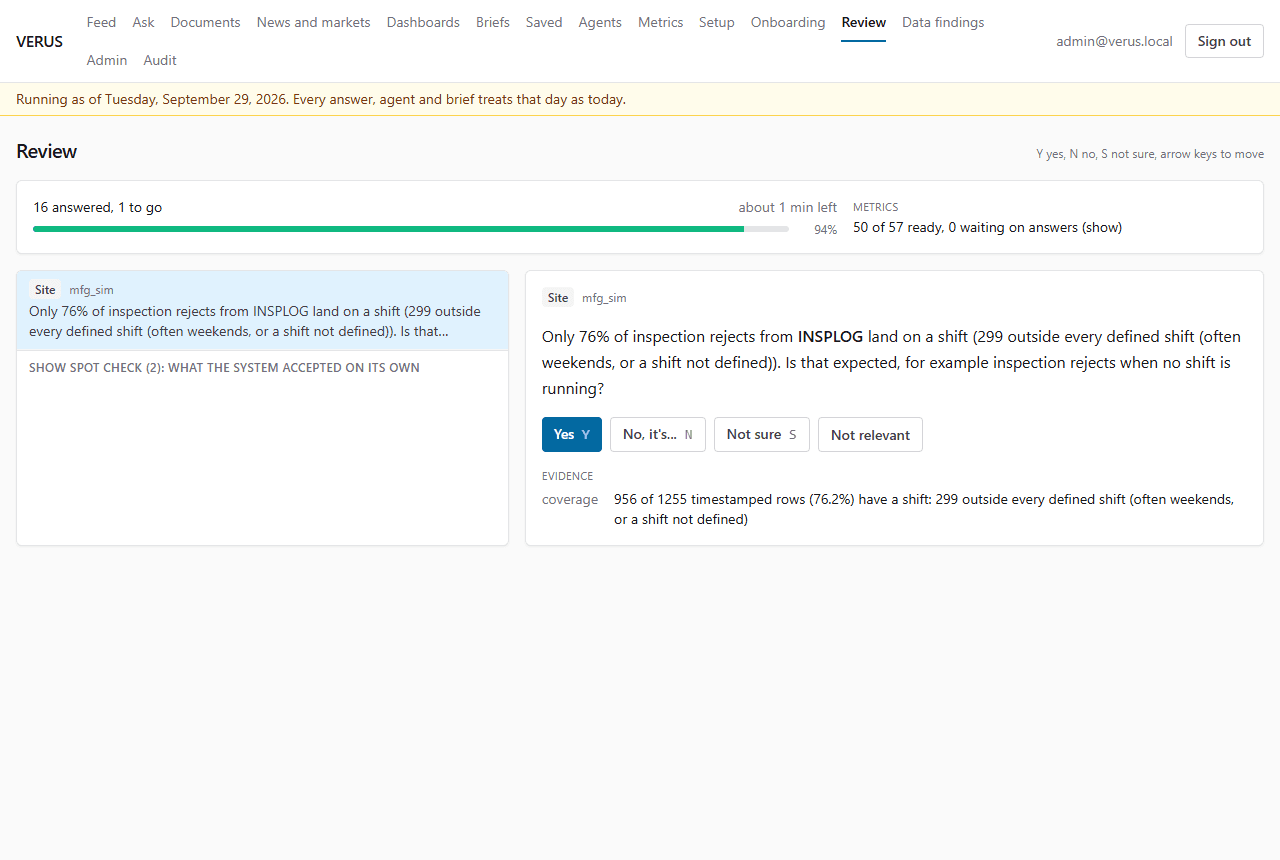Switch to Briefs
1280x860 pixels.
coord(493,22)
